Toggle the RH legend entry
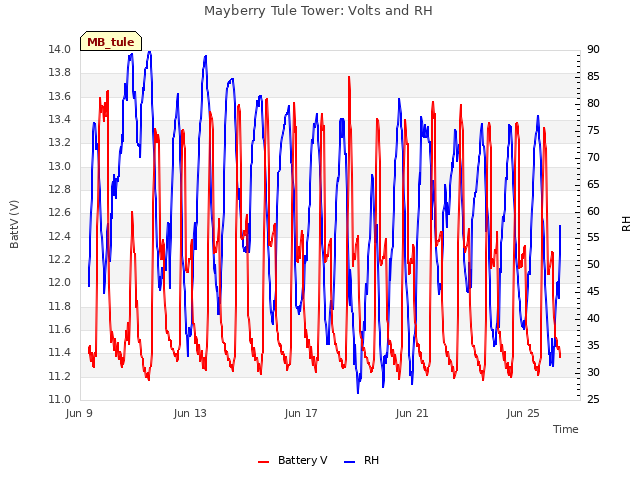640x480 pixels. coord(362,460)
